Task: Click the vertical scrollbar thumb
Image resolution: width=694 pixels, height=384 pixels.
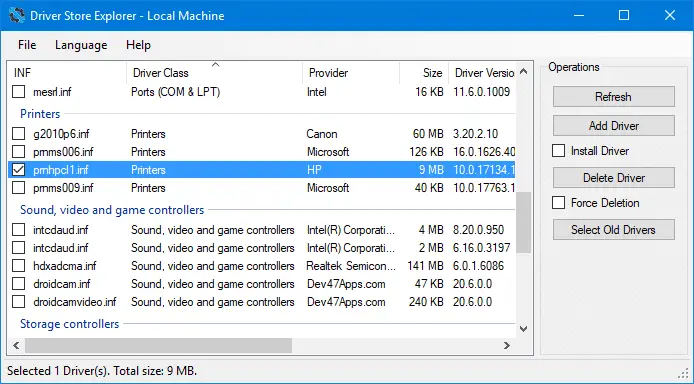Action: pos(524,222)
